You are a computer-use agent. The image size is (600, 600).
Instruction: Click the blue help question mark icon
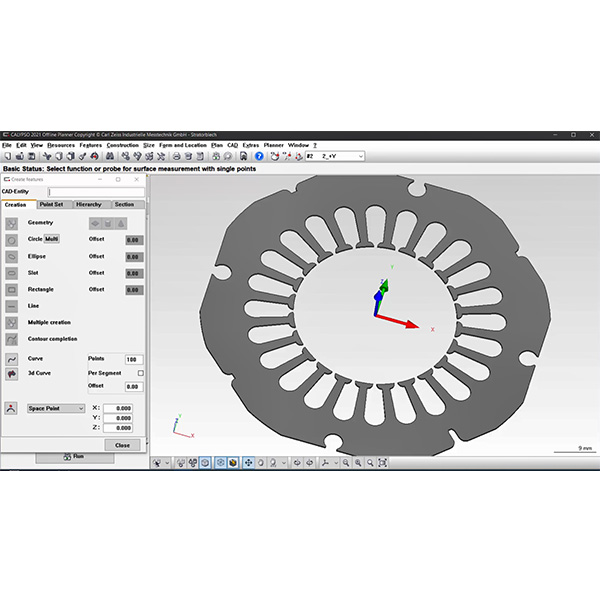259,156
